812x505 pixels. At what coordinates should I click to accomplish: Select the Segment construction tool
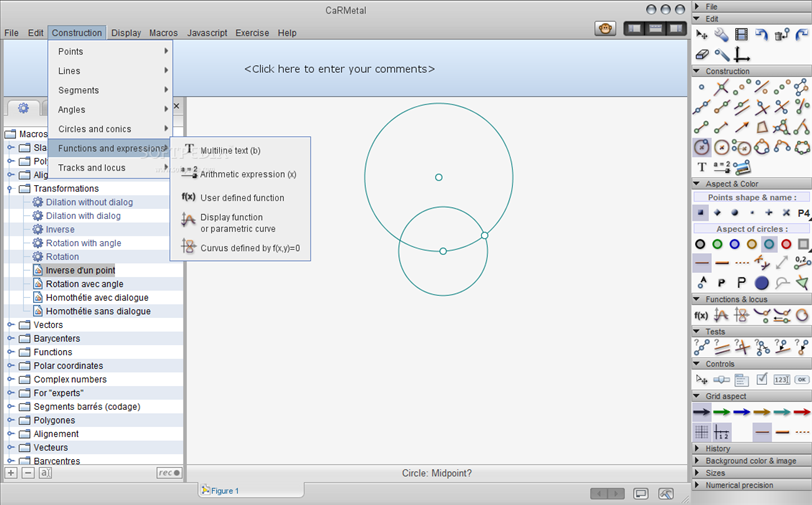[702, 127]
